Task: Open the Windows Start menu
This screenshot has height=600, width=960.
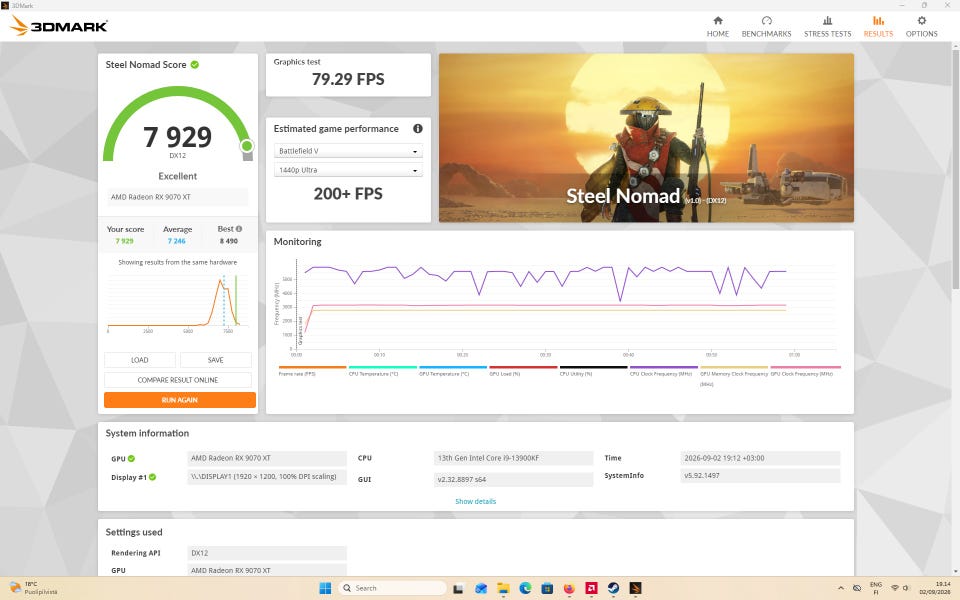Action: (x=325, y=588)
